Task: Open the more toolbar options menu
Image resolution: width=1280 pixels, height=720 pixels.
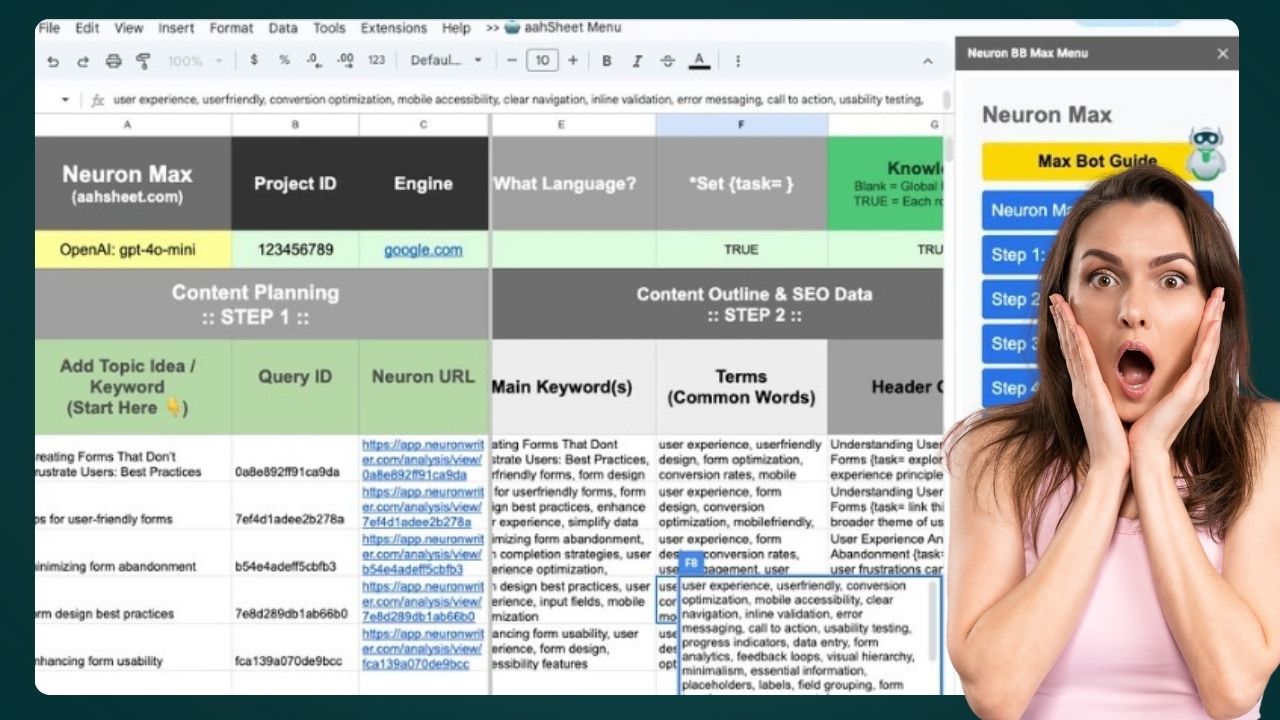Action: [738, 60]
